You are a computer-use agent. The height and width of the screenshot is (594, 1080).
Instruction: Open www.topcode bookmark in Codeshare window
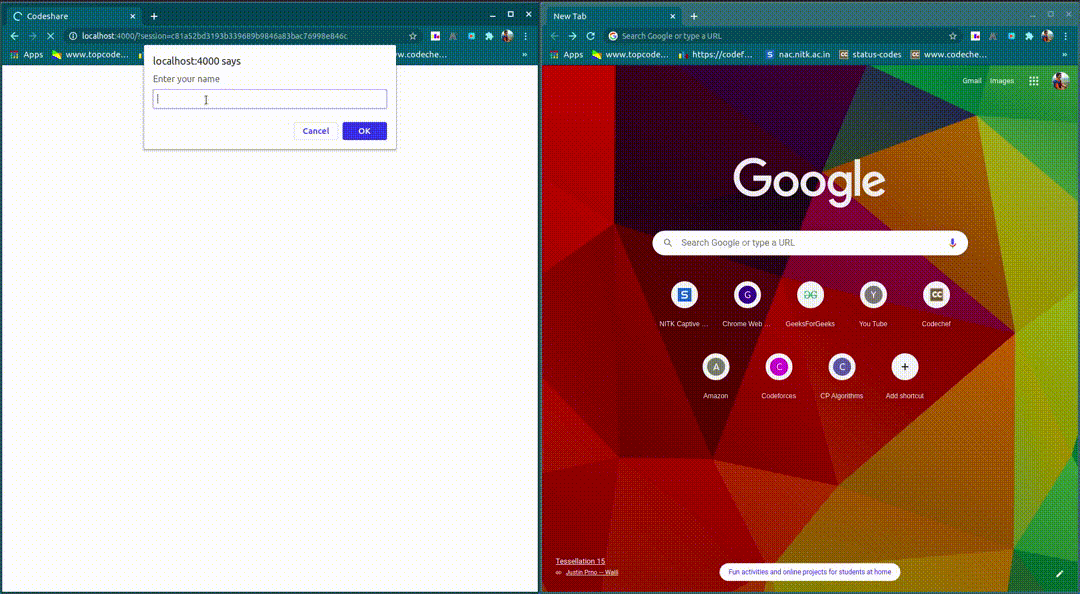point(90,54)
